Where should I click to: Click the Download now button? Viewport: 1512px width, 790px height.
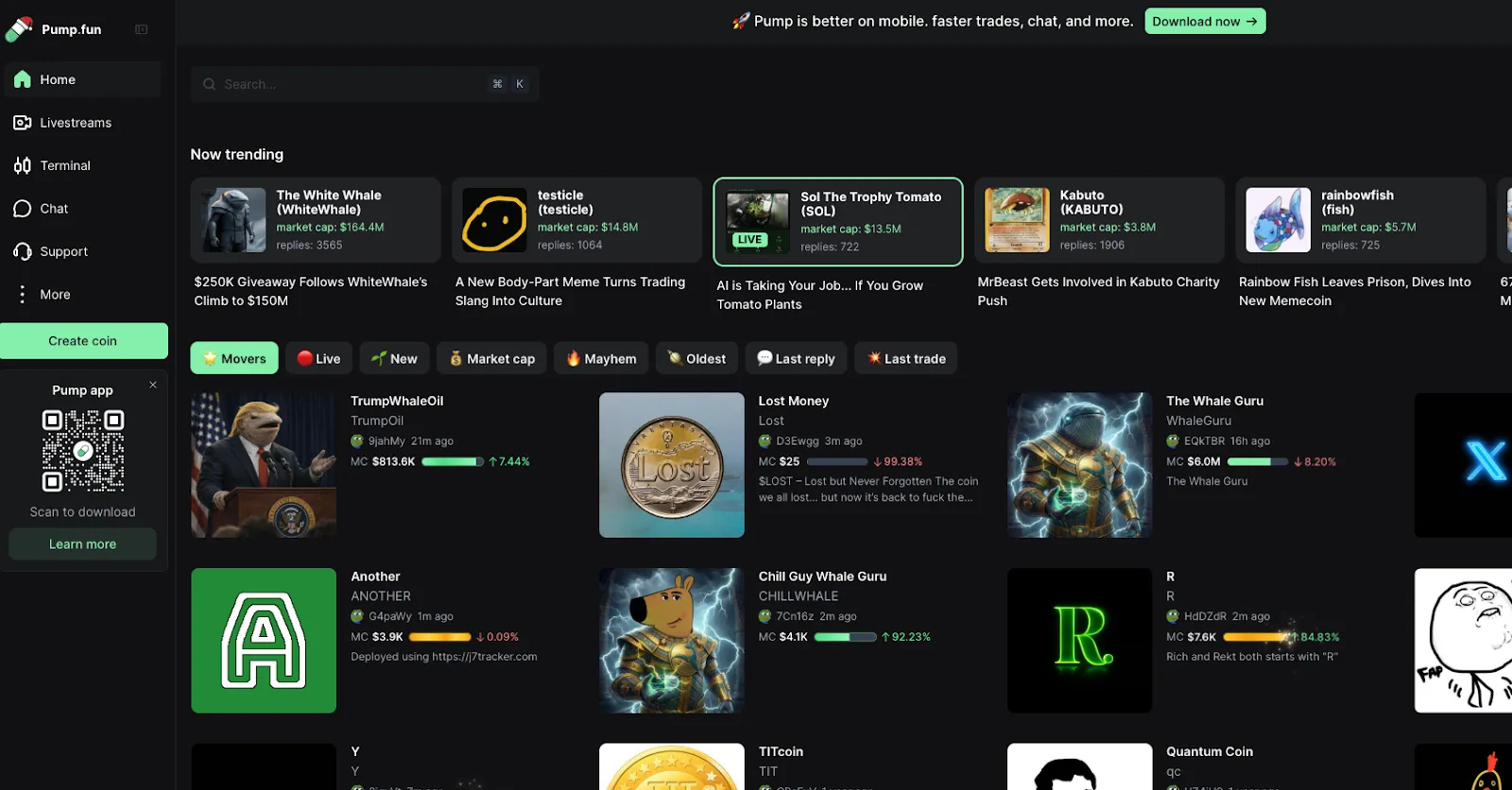pos(1205,21)
